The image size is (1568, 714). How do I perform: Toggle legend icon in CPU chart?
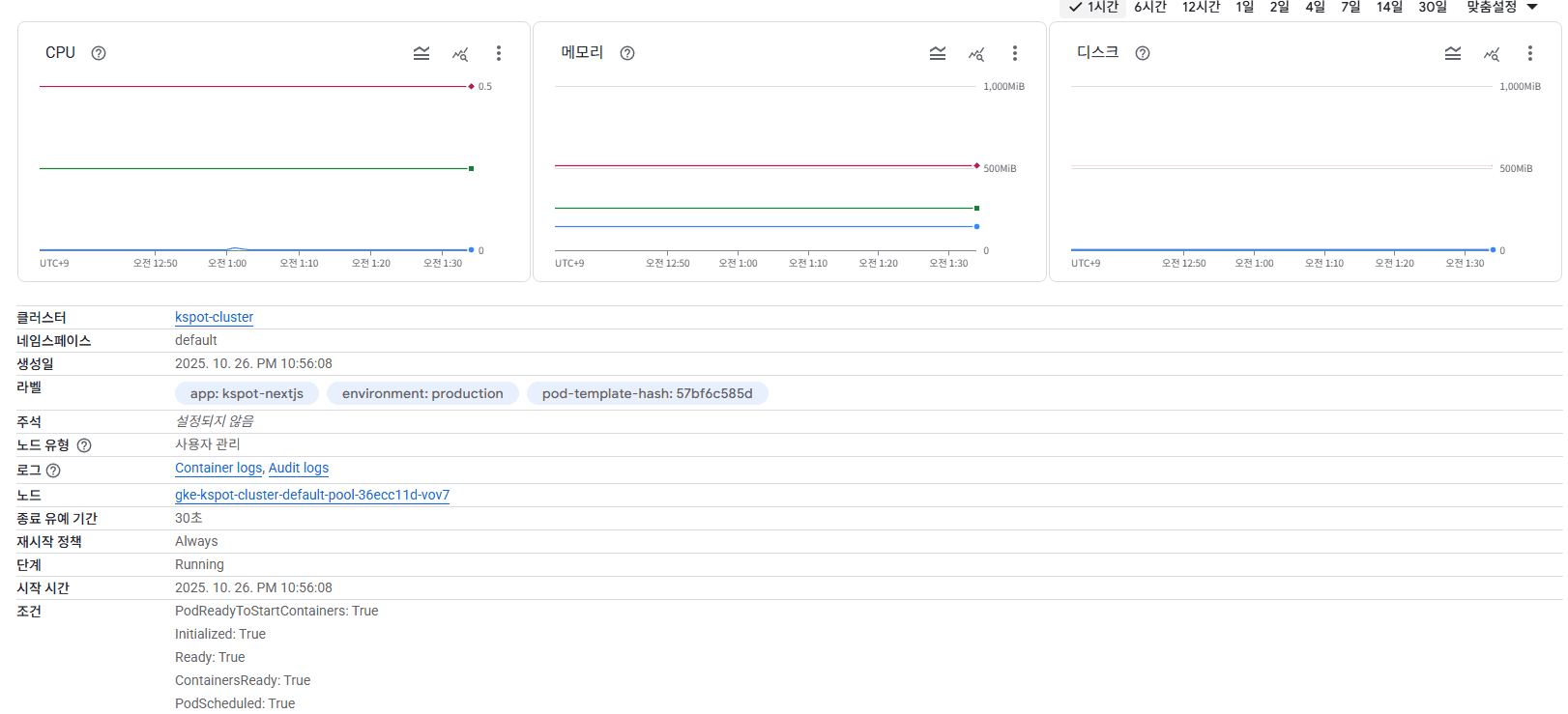point(421,53)
